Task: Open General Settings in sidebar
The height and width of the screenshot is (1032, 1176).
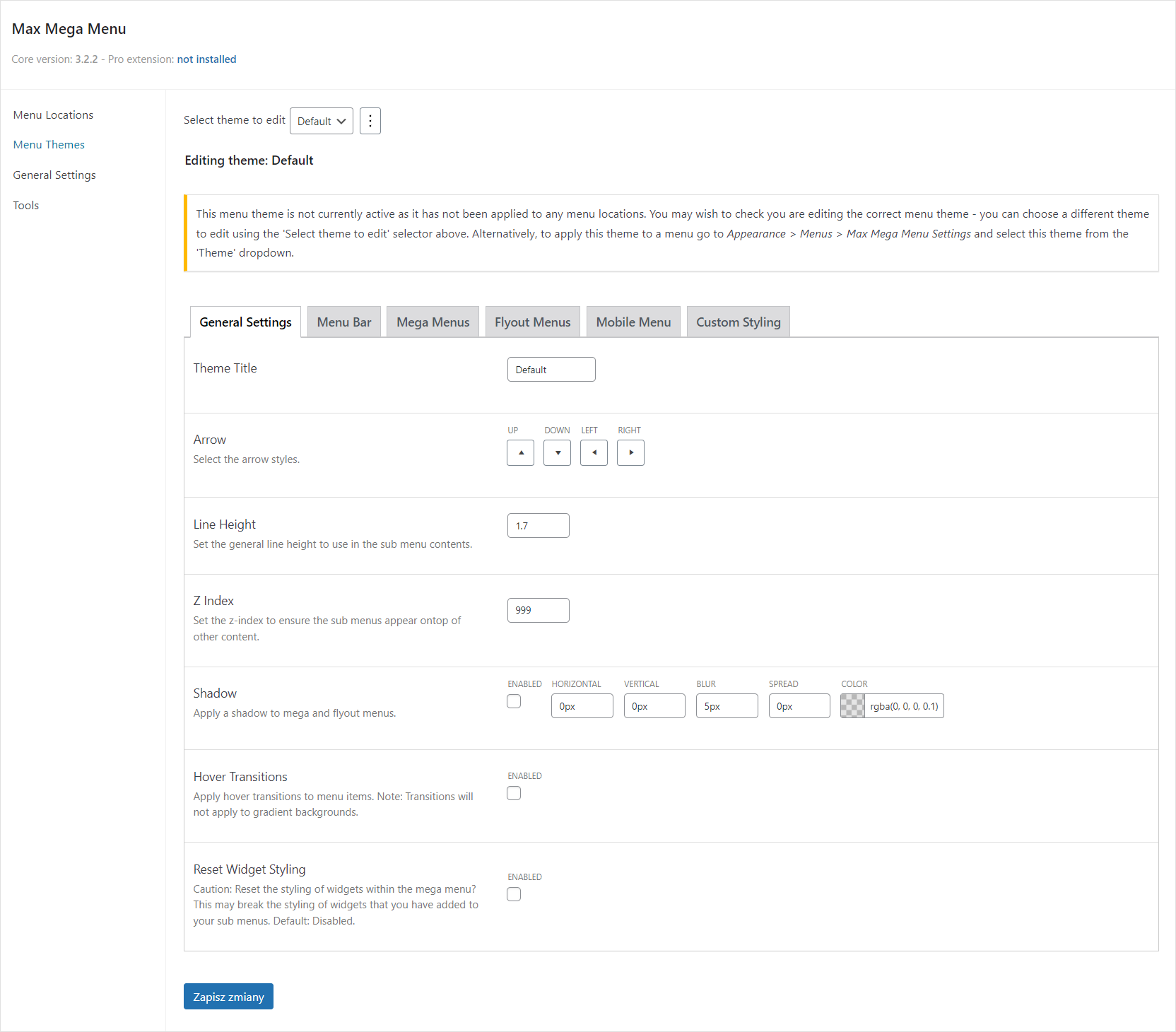Action: (x=54, y=175)
